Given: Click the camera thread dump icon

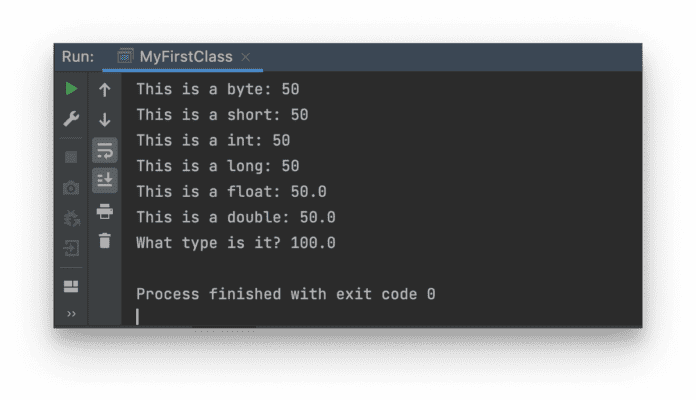Looking at the screenshot, I should 71,188.
